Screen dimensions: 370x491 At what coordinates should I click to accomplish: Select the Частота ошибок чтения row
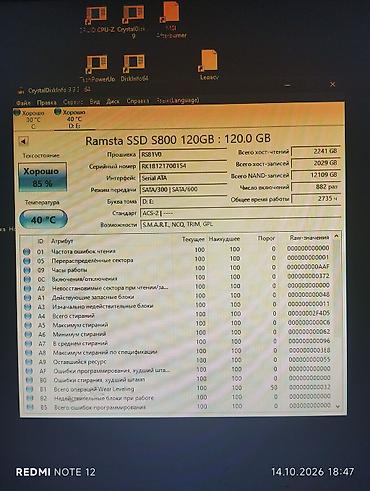(176, 250)
